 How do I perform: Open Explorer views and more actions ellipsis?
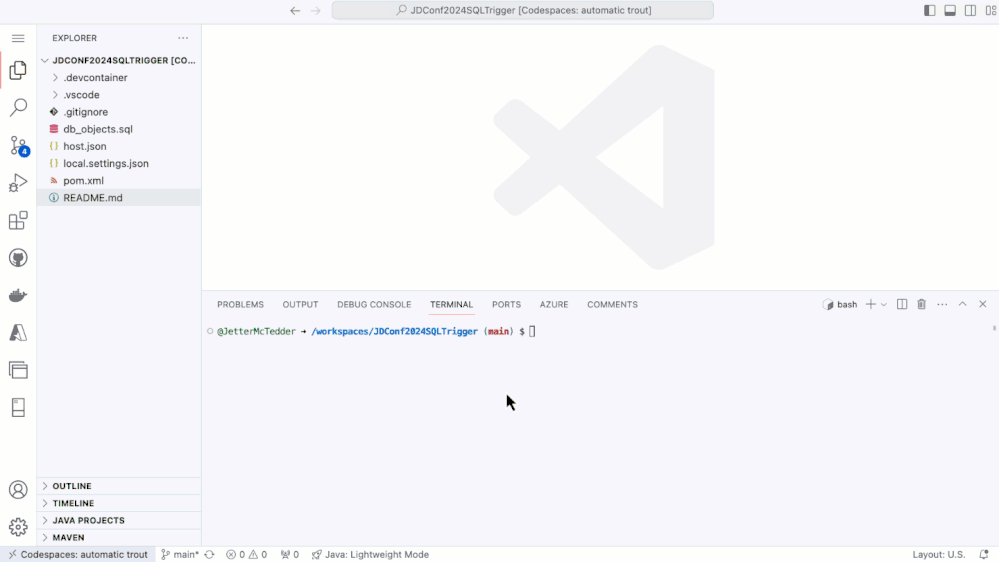[x=183, y=38]
